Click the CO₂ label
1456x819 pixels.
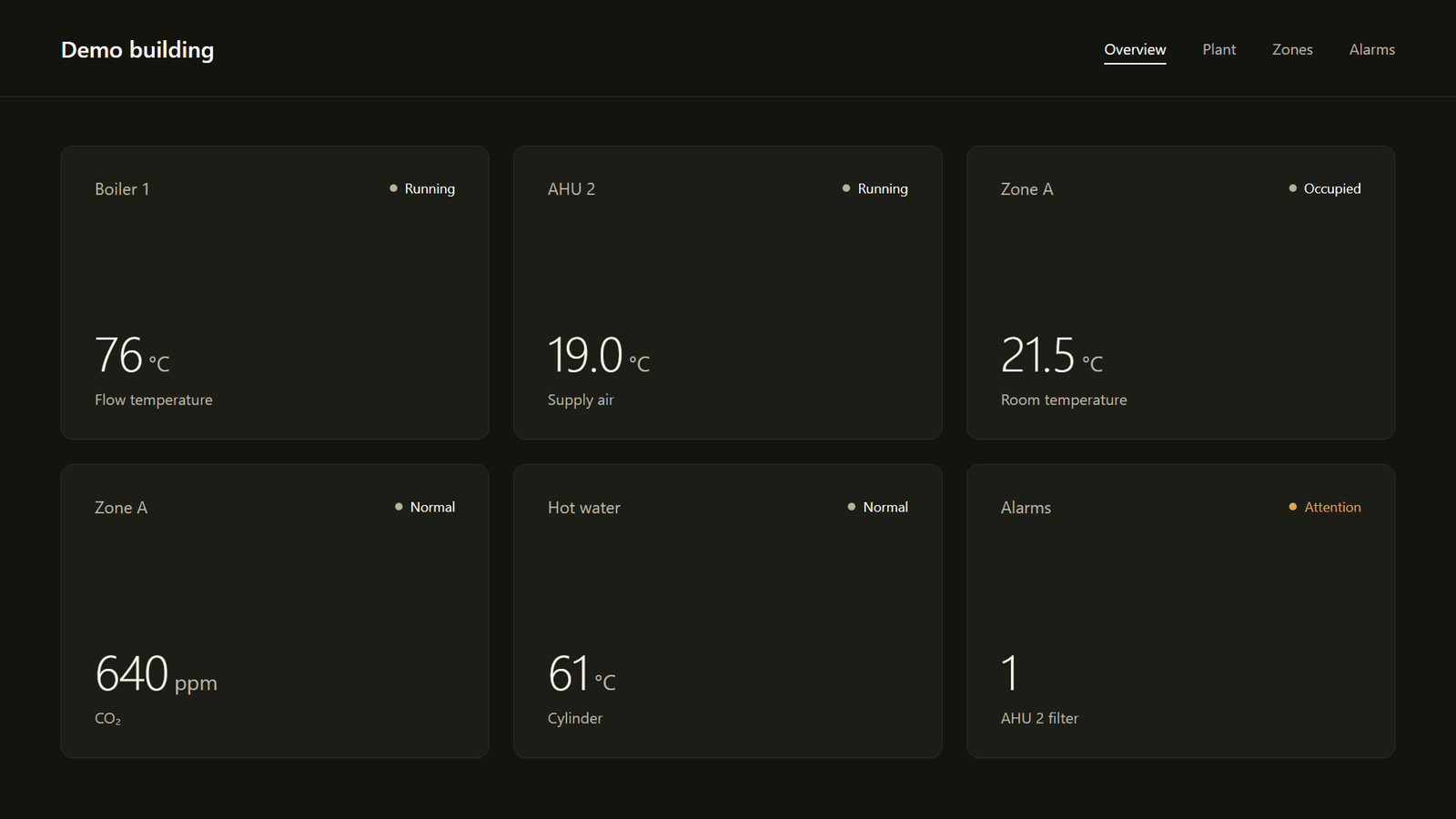point(107,718)
